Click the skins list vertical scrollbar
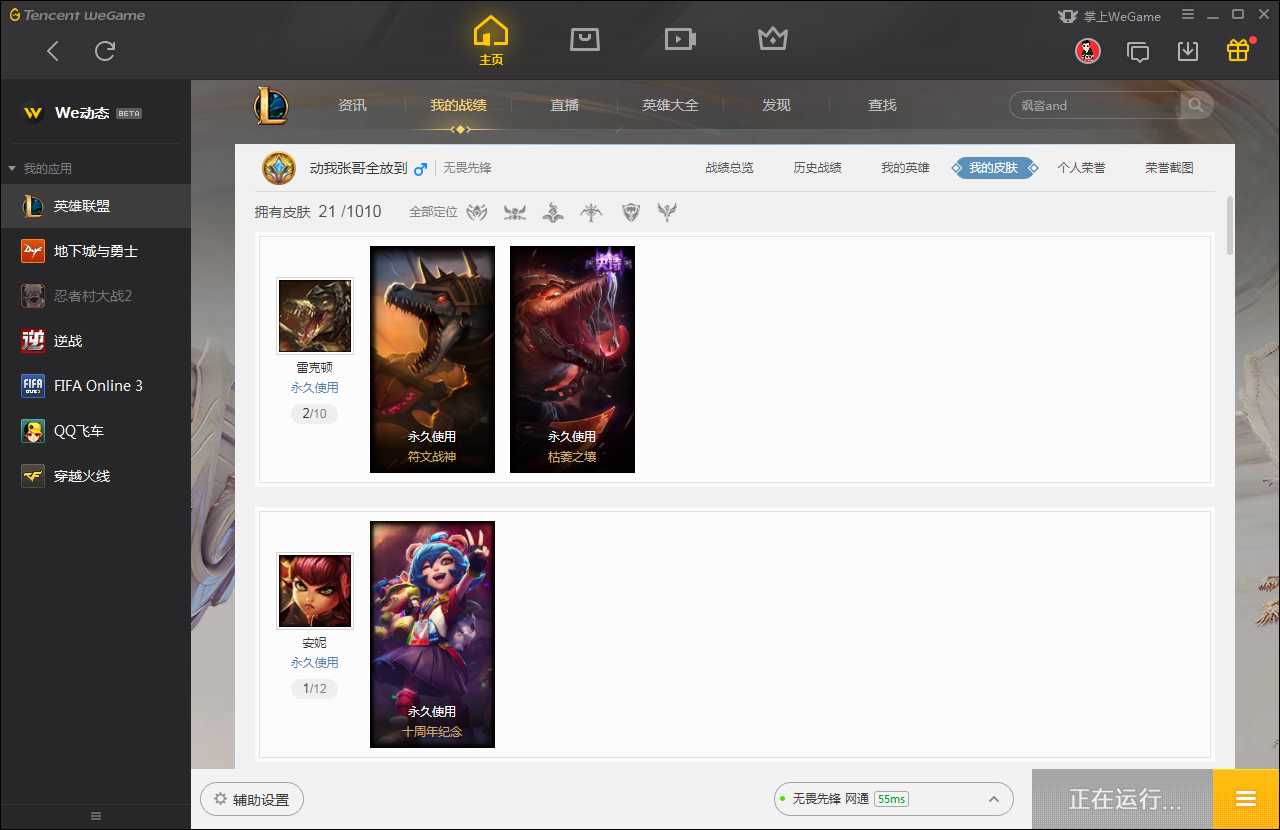This screenshot has width=1280, height=830. pyautogui.click(x=1230, y=225)
